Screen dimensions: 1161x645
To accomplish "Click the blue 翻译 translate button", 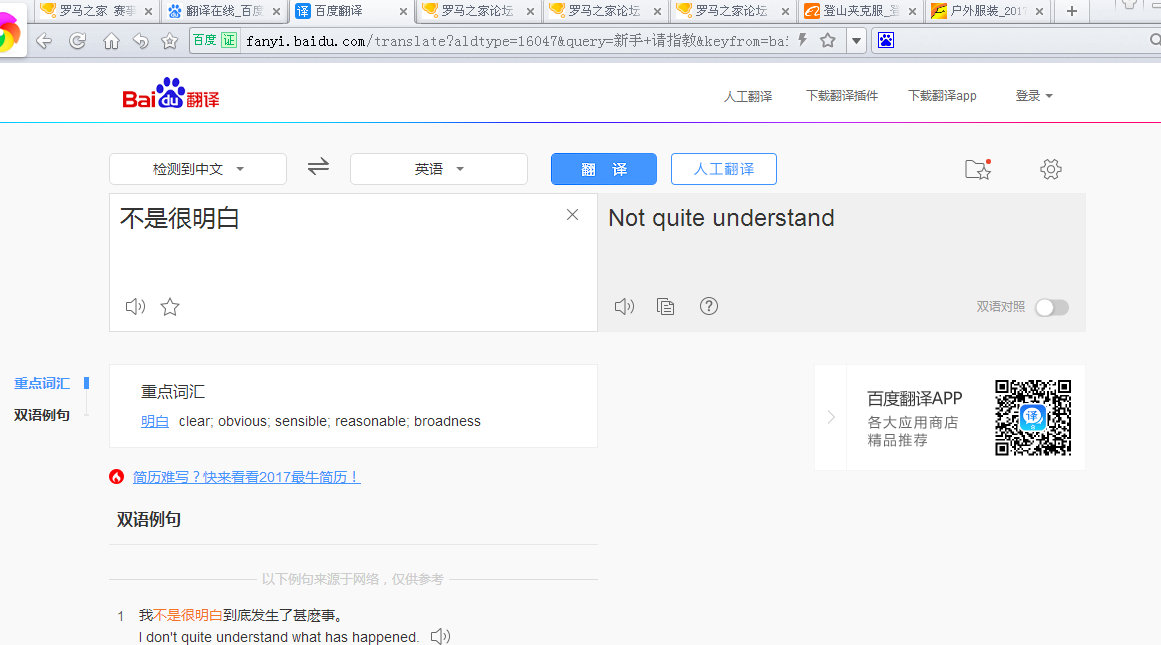I will point(603,168).
